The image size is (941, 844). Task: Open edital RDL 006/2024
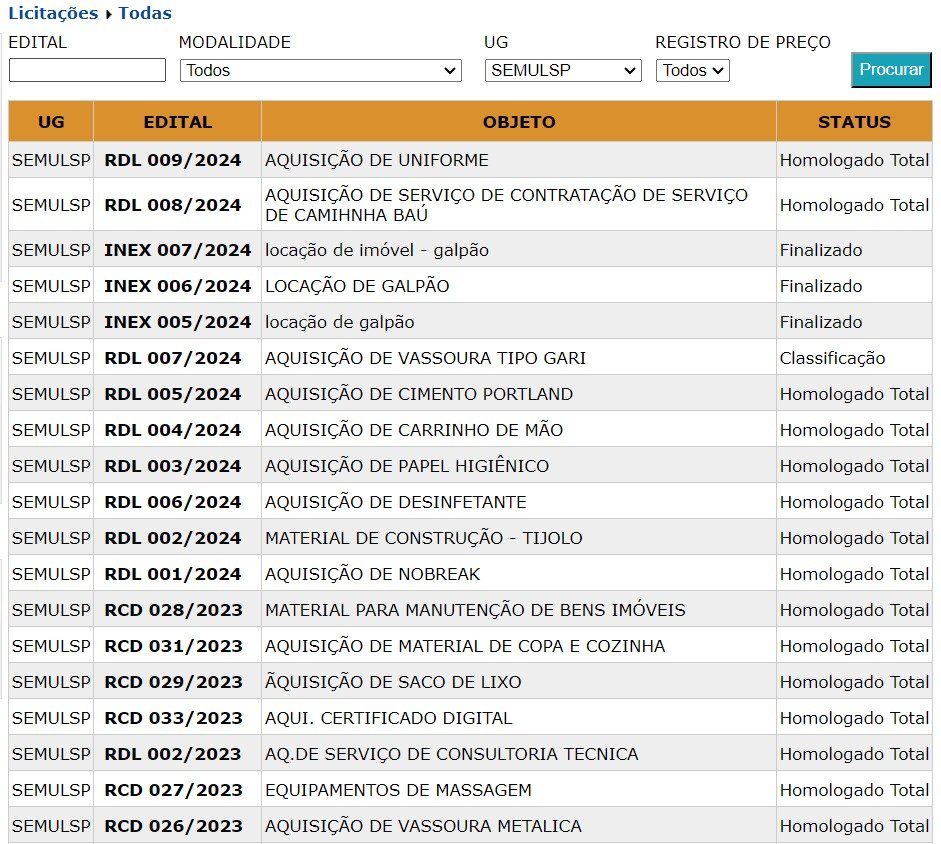pos(173,502)
